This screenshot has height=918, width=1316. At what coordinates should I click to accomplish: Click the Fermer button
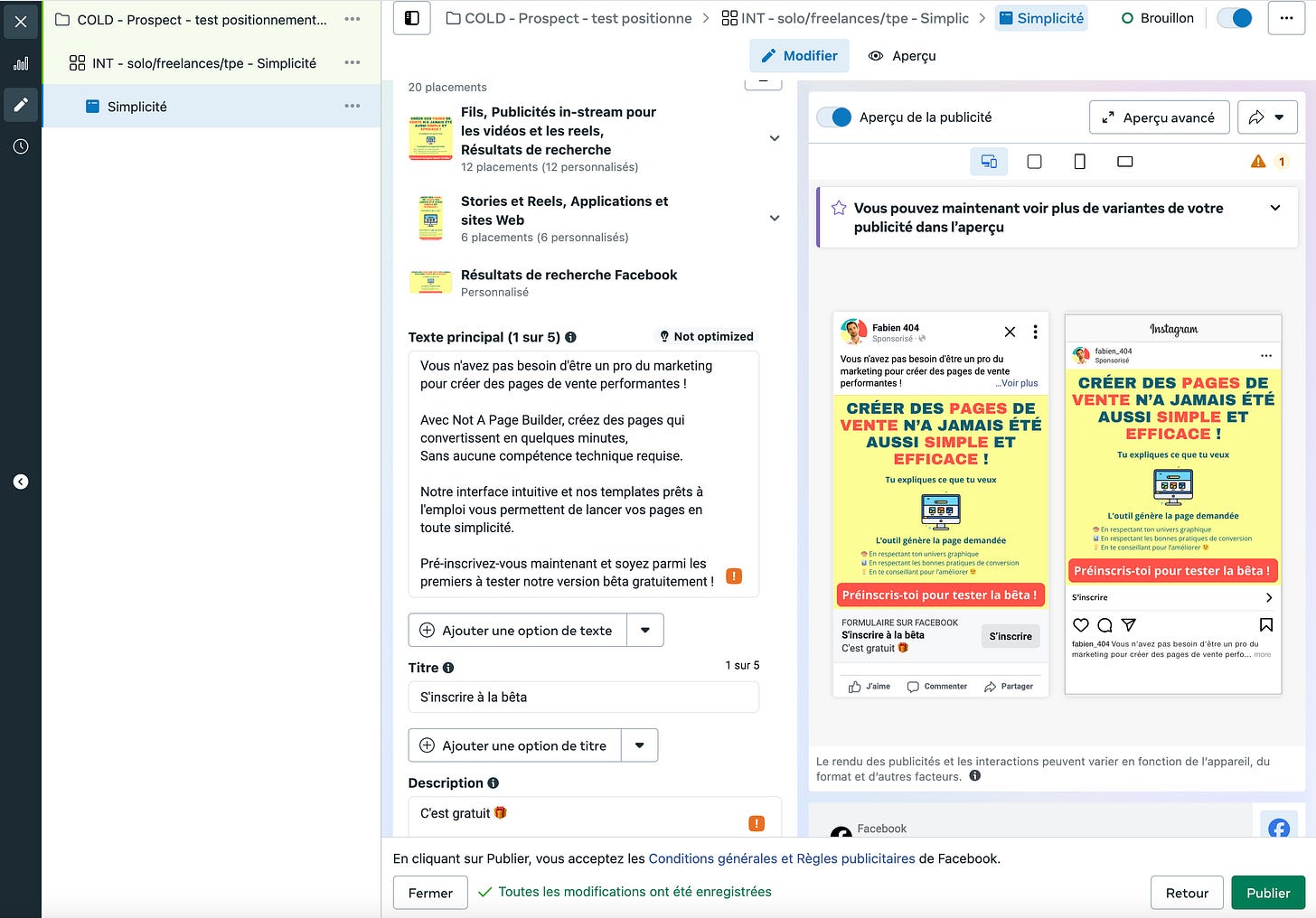pyautogui.click(x=430, y=893)
